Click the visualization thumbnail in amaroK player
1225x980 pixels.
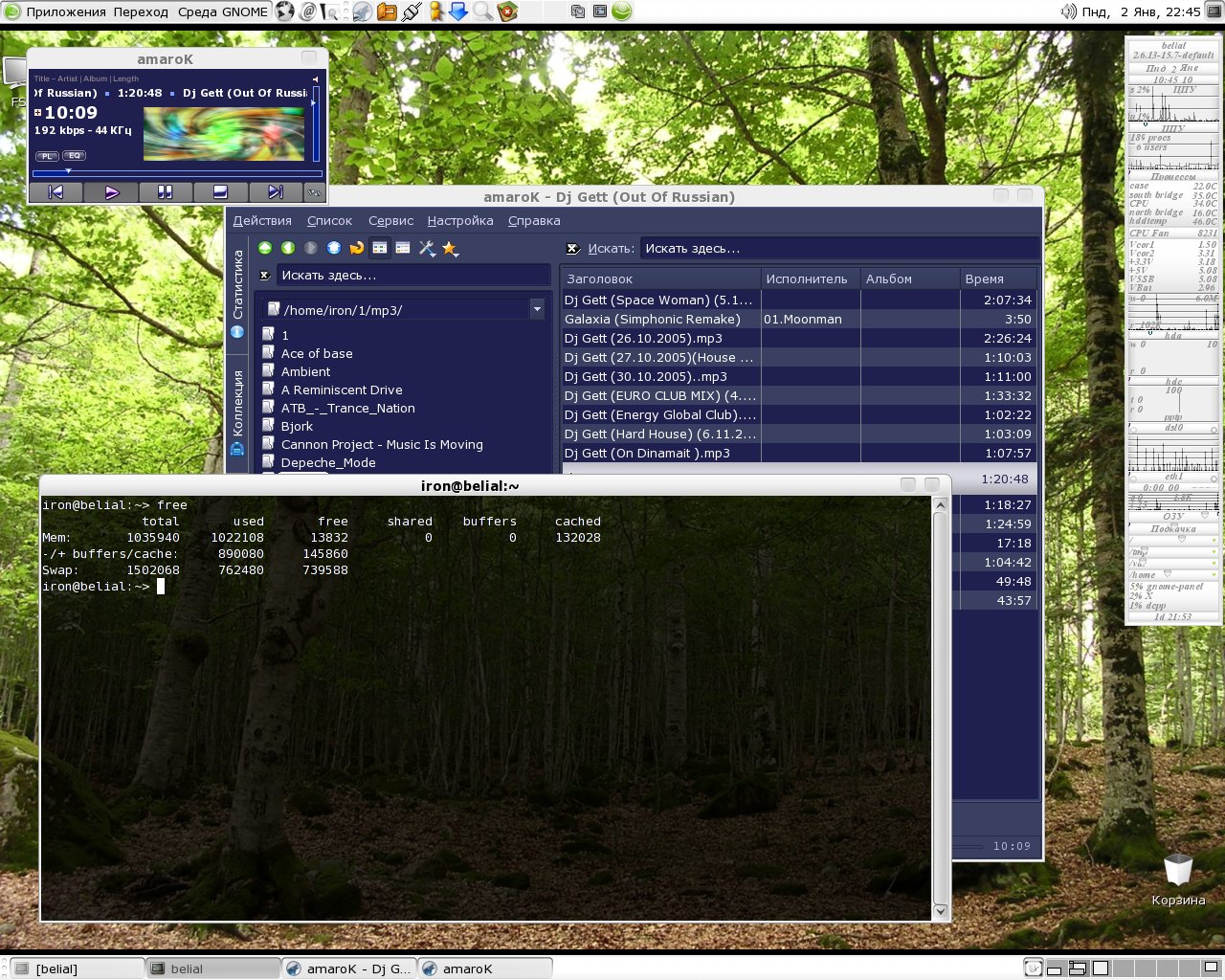[x=224, y=133]
